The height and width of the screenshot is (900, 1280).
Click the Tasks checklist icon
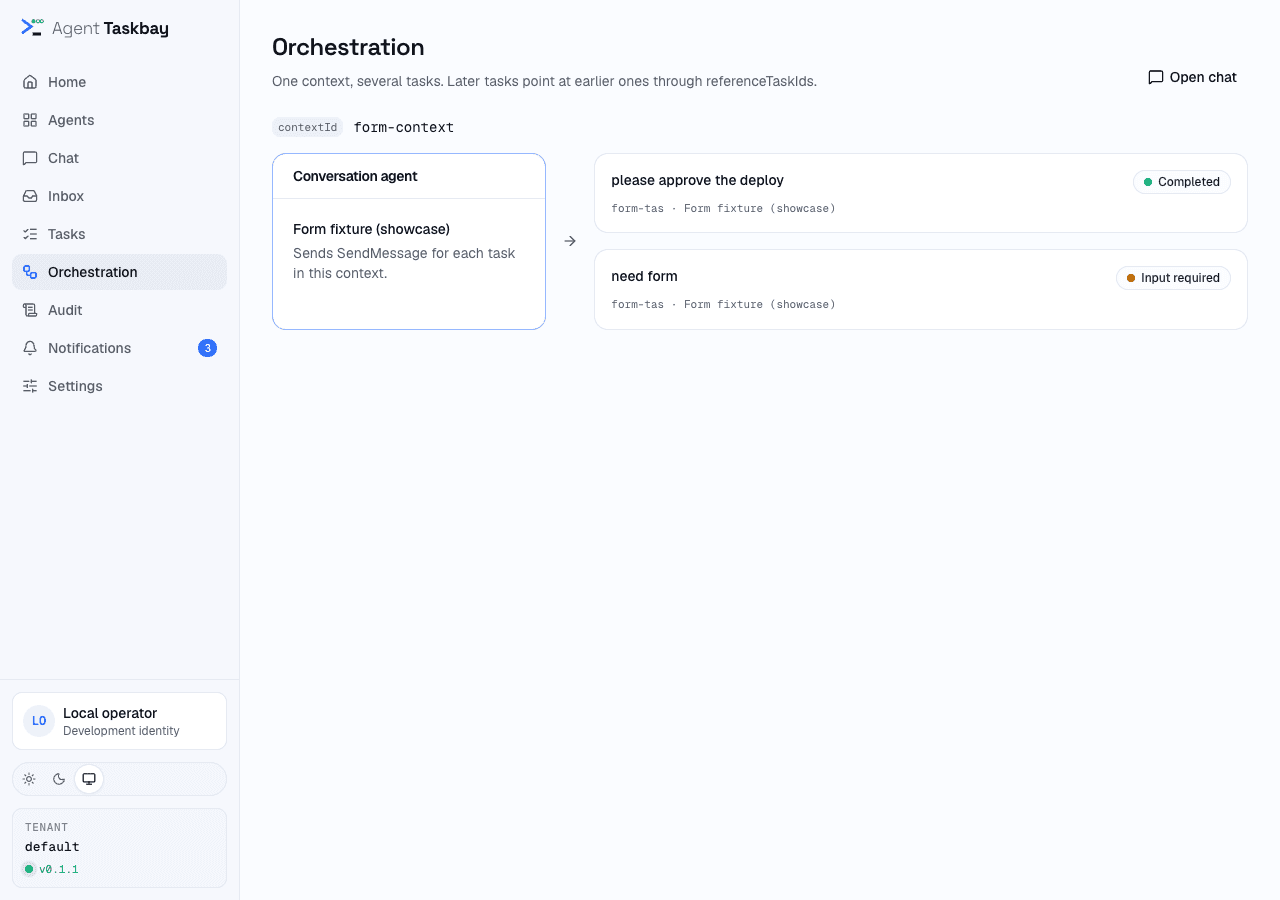point(30,234)
